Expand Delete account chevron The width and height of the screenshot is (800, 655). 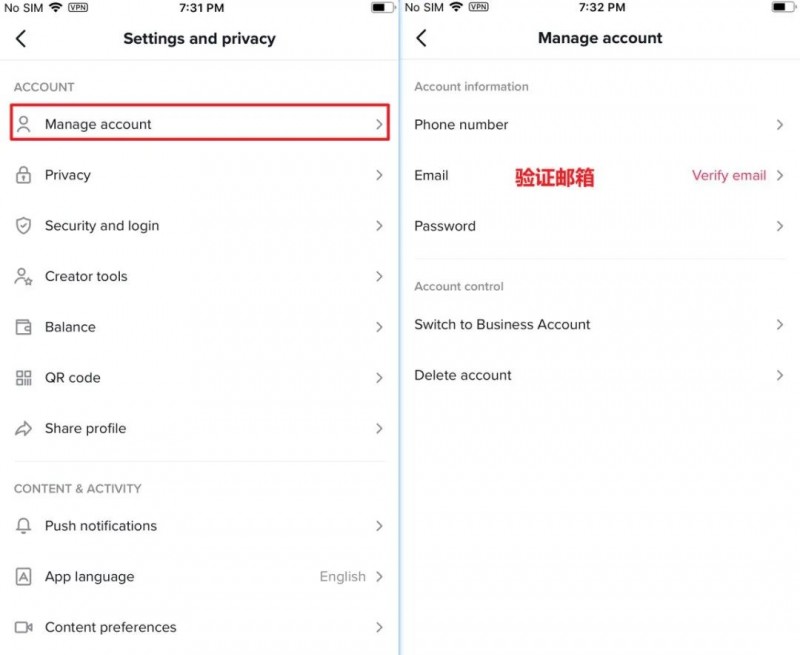pyautogui.click(x=780, y=375)
